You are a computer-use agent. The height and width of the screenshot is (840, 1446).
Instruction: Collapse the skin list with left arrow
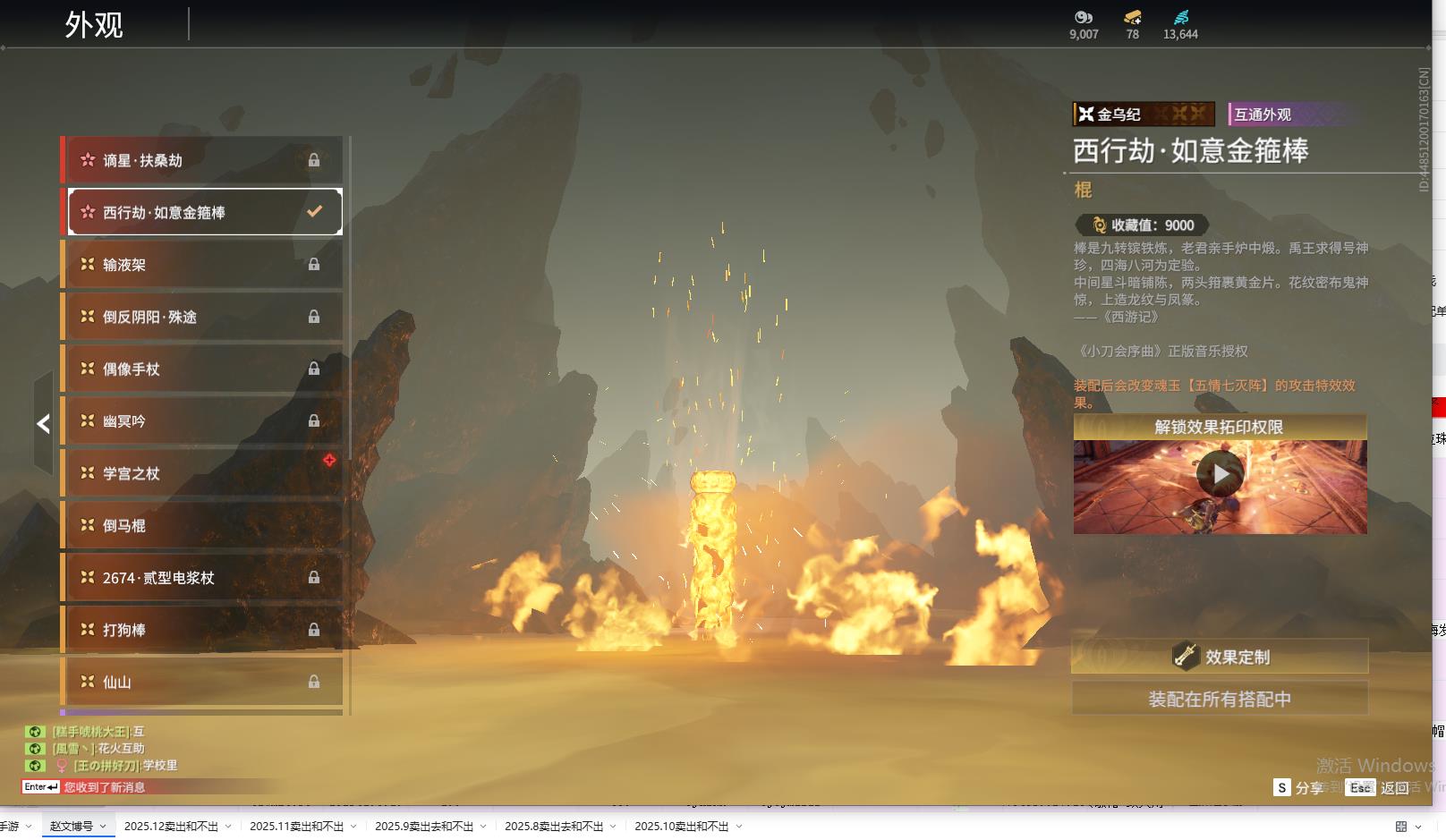click(x=43, y=424)
